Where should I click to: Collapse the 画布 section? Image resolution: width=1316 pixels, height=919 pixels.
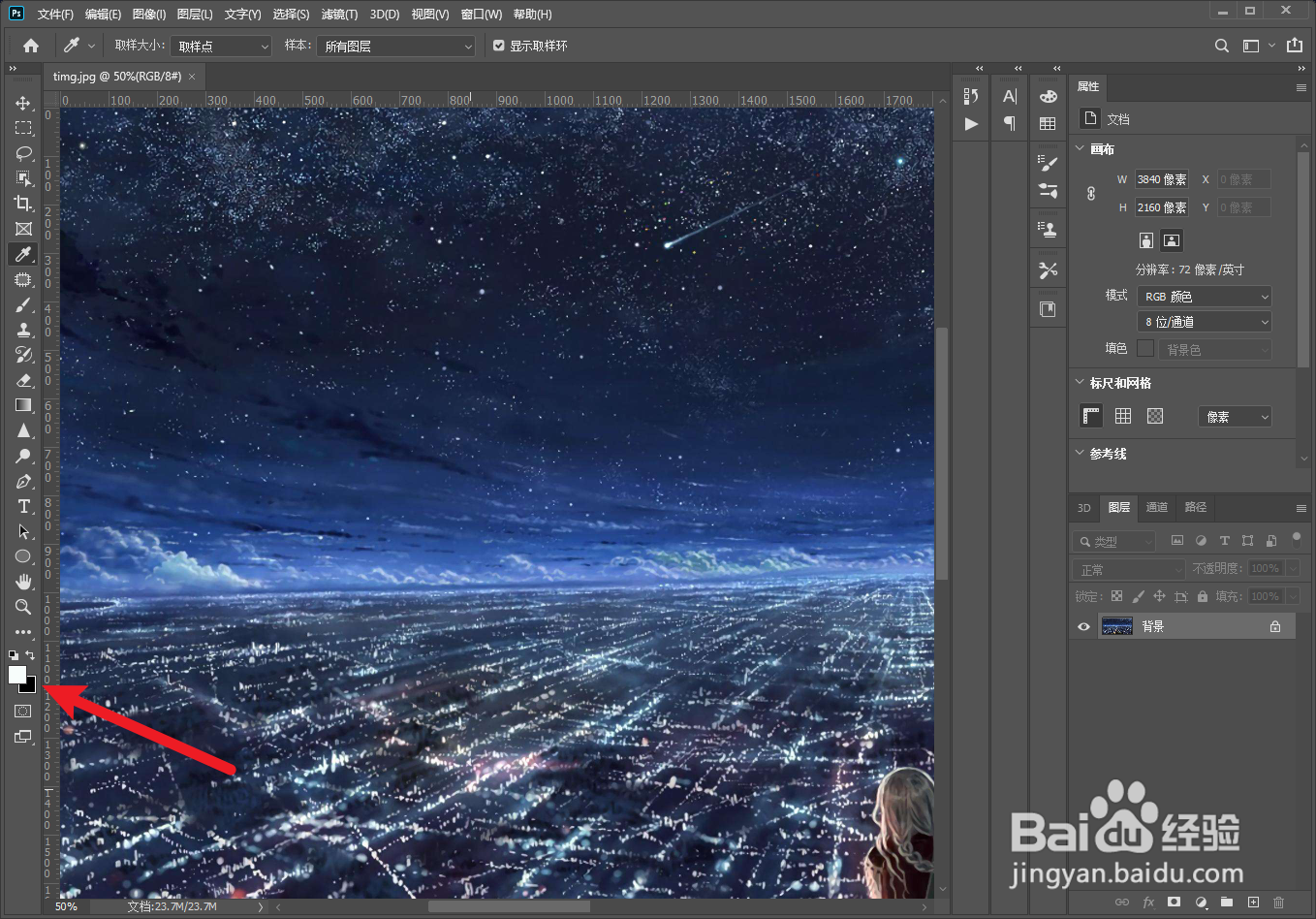coord(1080,148)
